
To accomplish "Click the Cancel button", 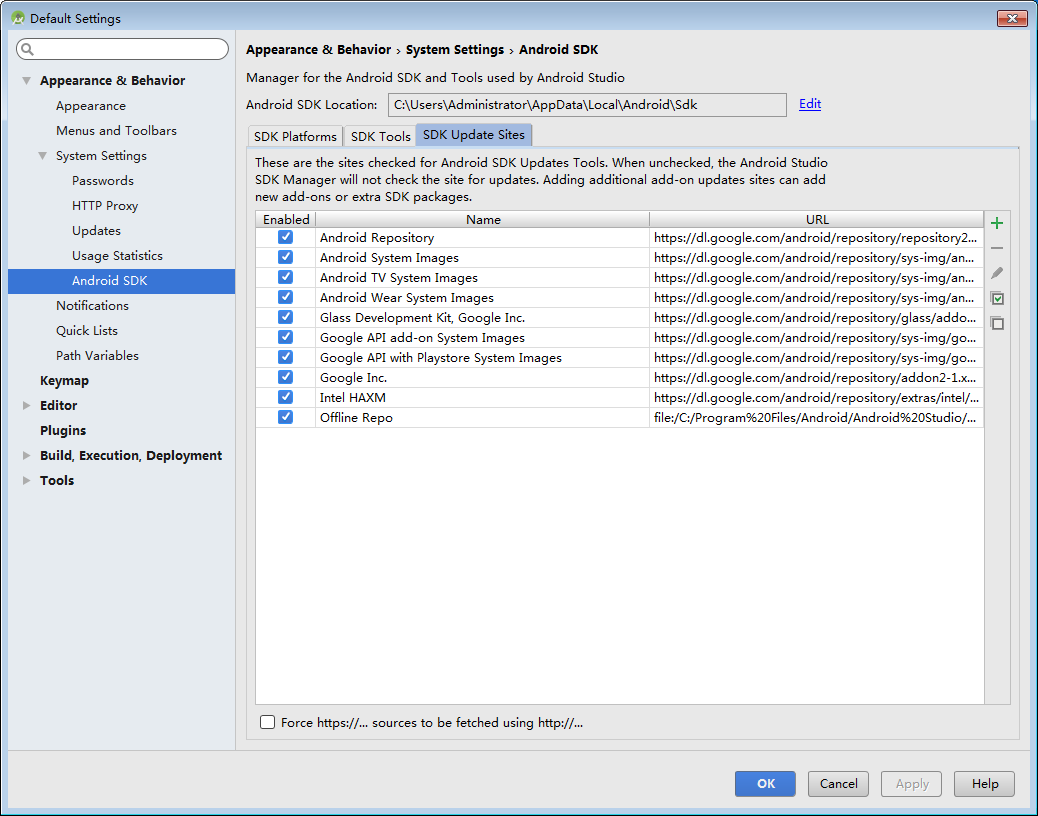I will 838,784.
